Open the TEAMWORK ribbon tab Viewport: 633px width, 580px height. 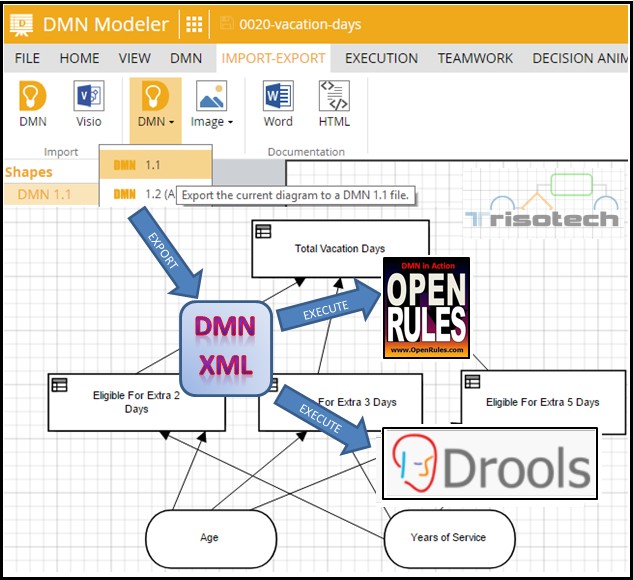tap(474, 58)
